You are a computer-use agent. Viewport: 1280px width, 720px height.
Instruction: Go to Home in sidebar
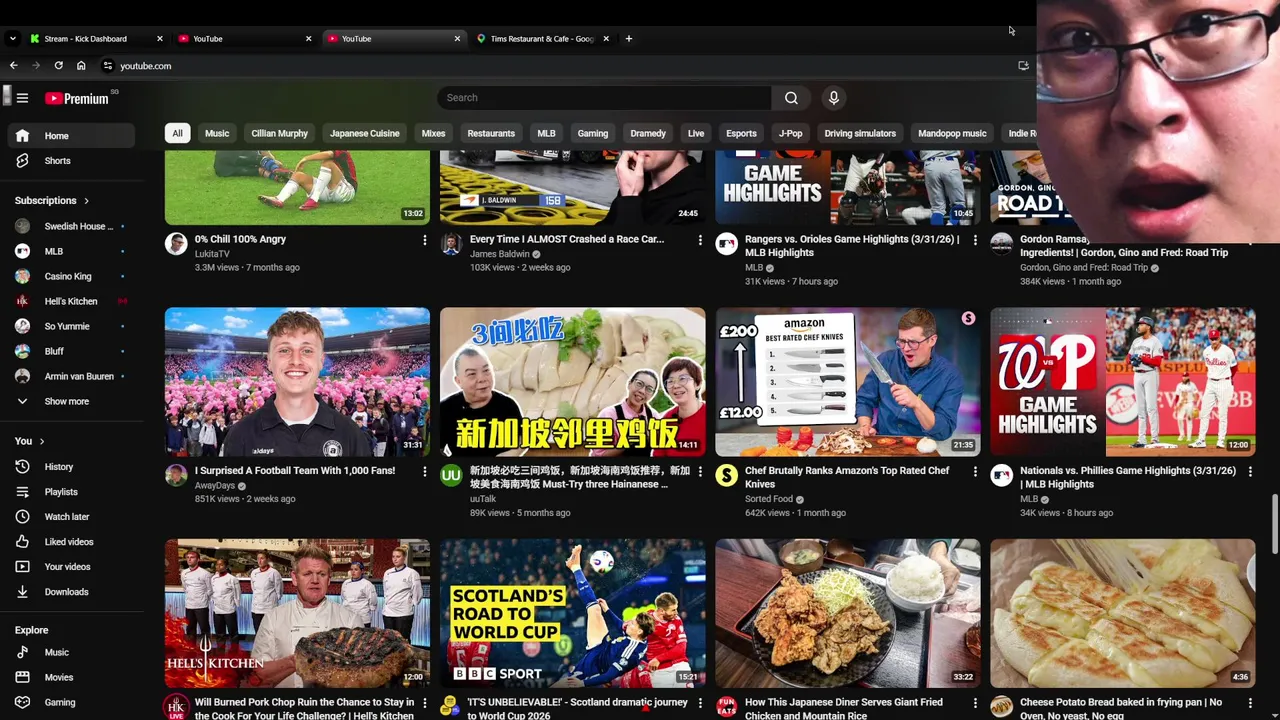point(71,136)
